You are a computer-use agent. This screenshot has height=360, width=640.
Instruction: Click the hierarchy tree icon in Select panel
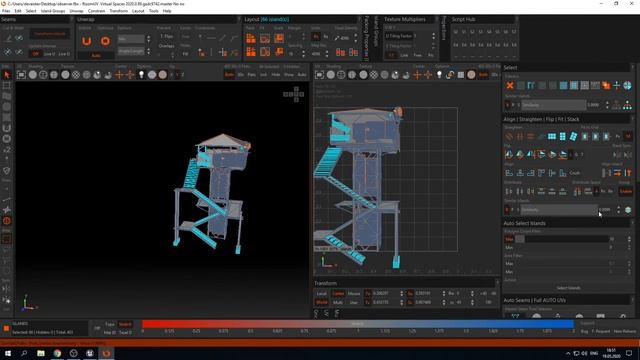click(627, 105)
